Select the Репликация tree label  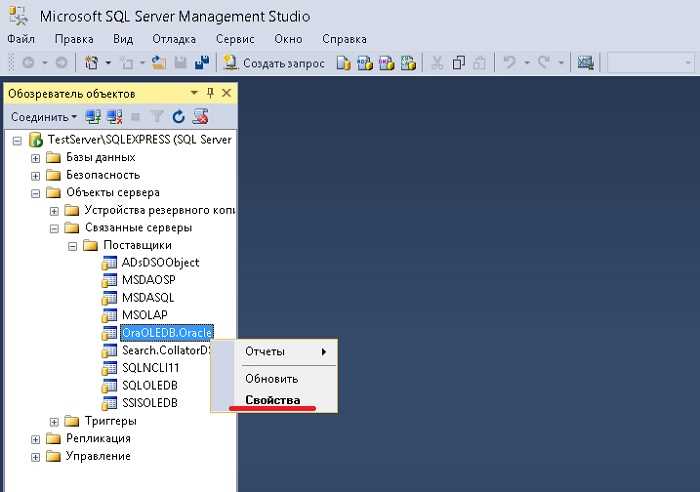(x=98, y=438)
